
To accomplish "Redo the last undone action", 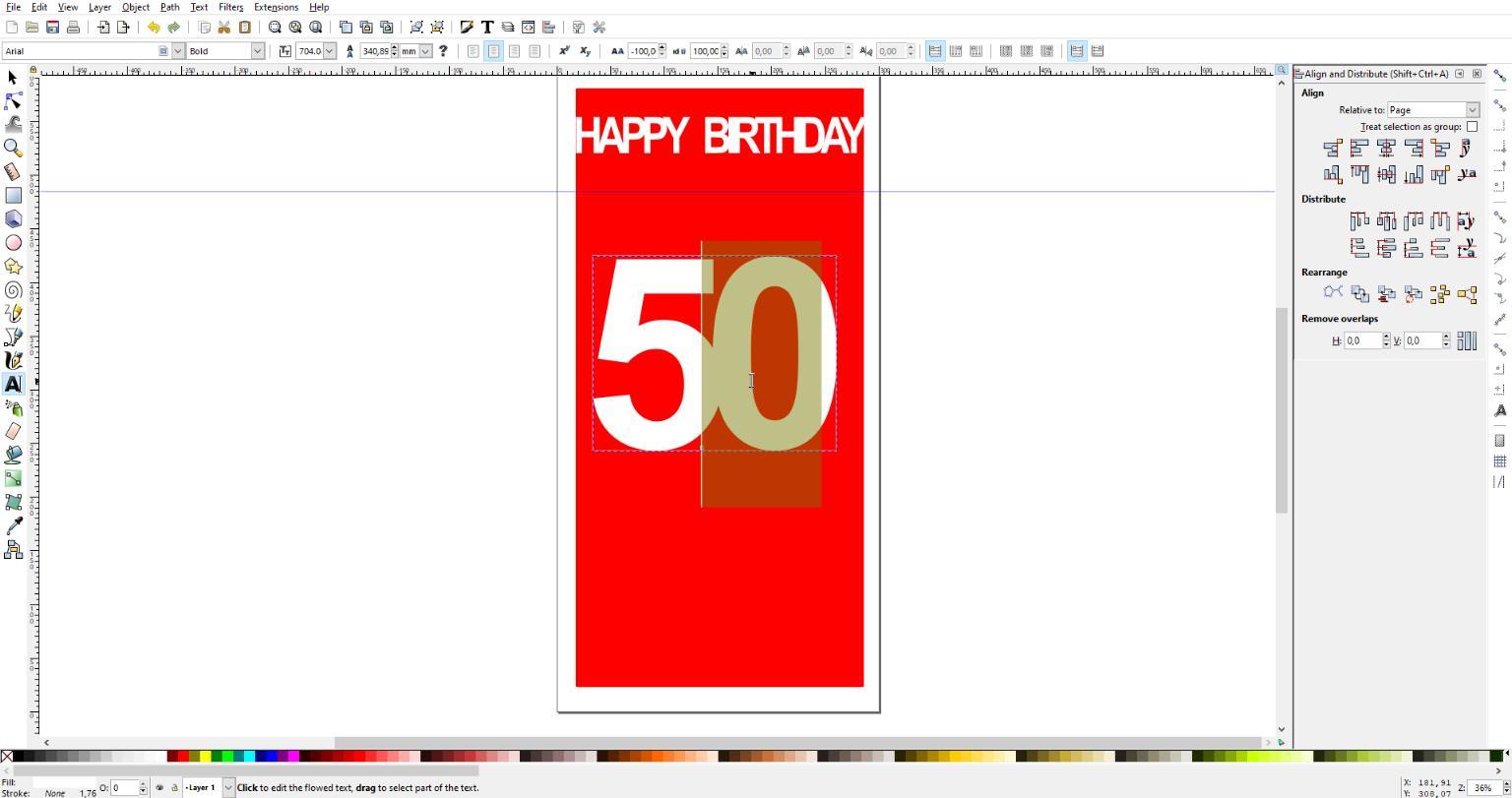I will coord(173,28).
